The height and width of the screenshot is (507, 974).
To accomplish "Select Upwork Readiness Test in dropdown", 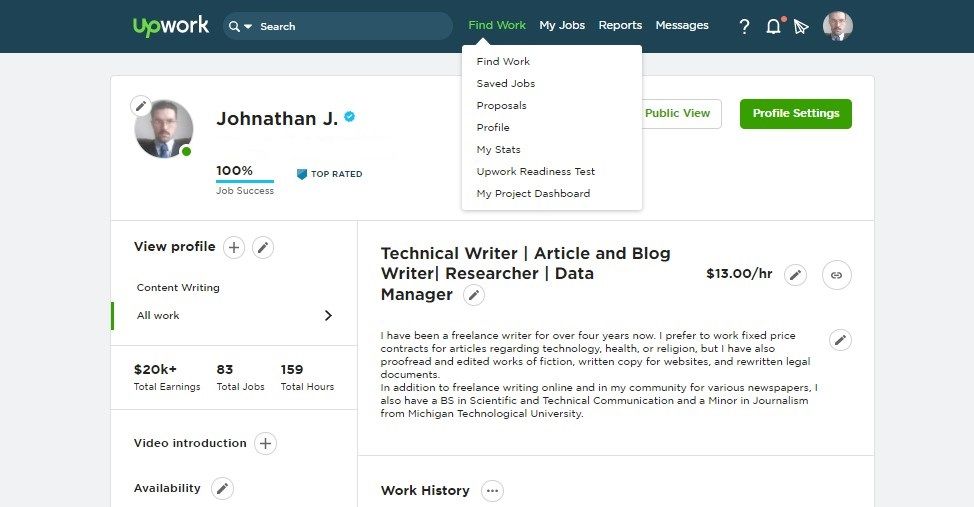I will point(535,171).
